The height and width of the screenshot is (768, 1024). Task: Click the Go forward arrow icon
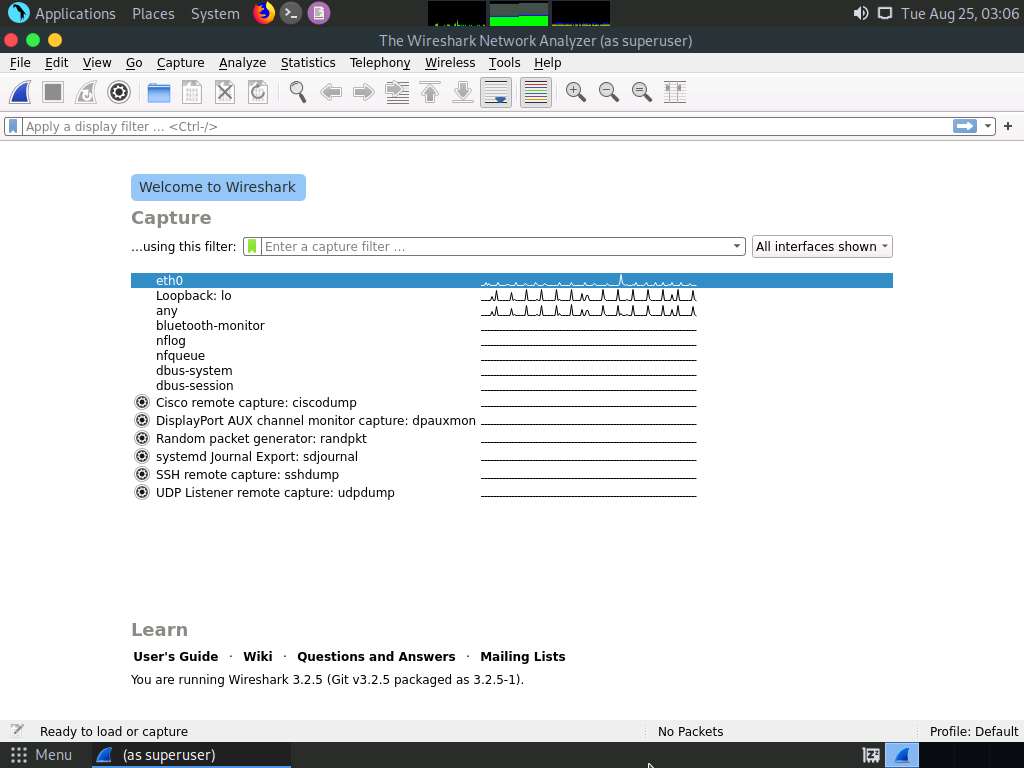[x=364, y=92]
